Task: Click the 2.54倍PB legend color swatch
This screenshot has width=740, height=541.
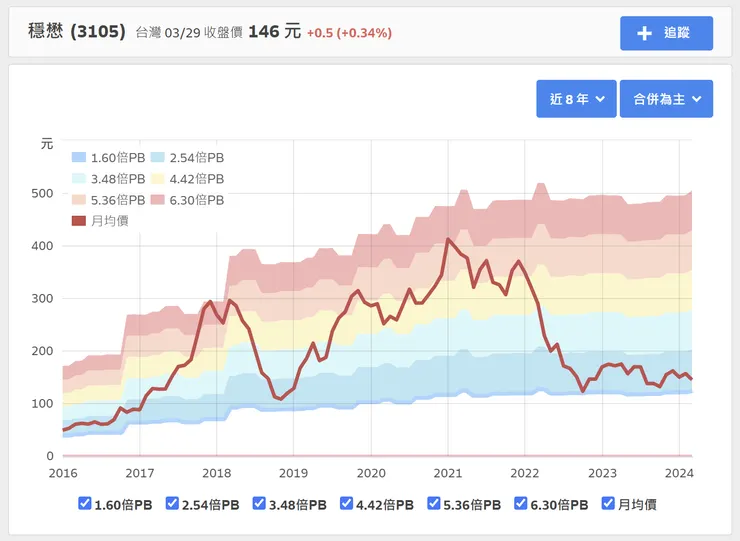Action: pyautogui.click(x=157, y=157)
